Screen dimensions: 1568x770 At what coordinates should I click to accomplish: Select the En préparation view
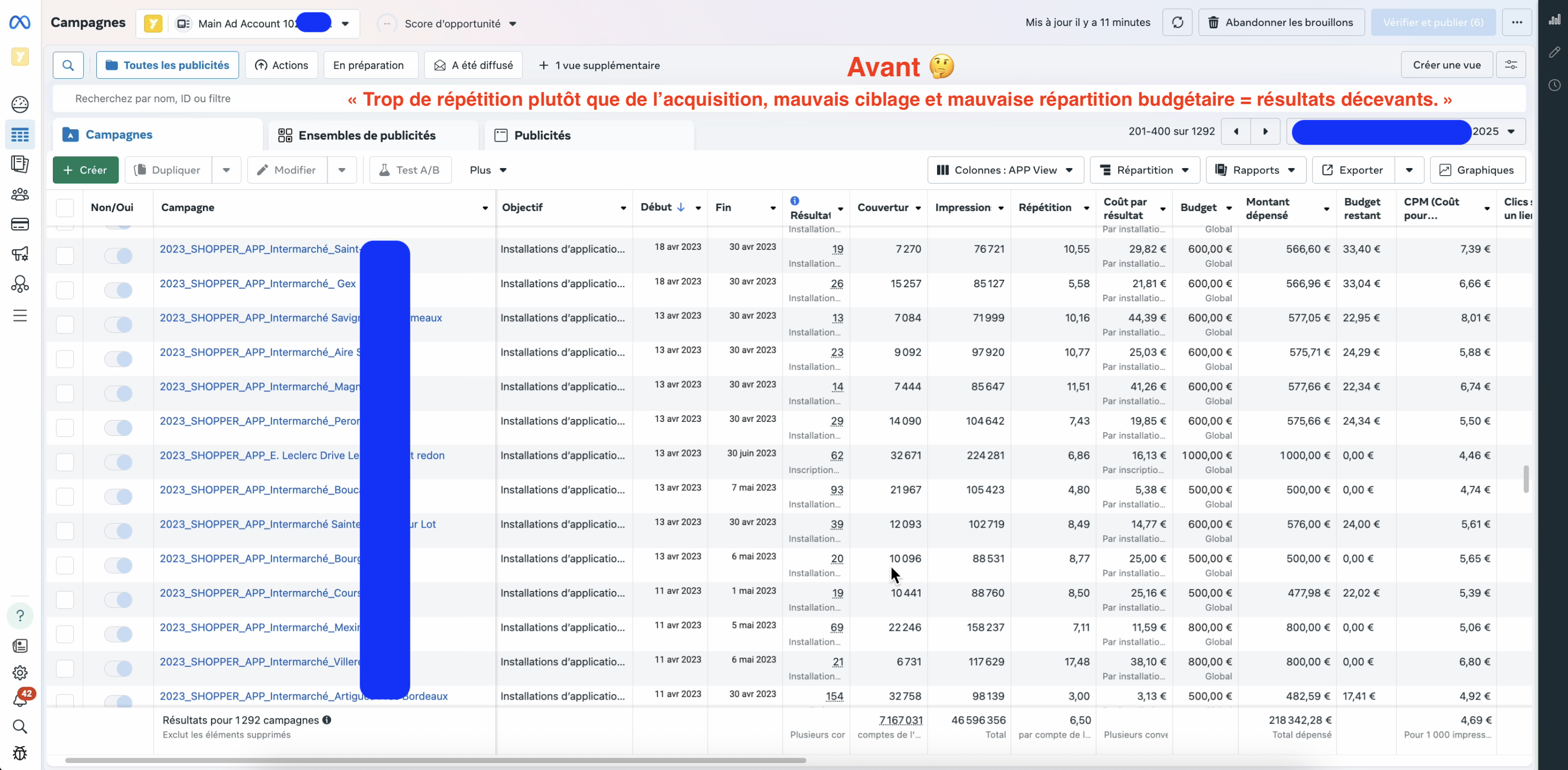tap(372, 65)
